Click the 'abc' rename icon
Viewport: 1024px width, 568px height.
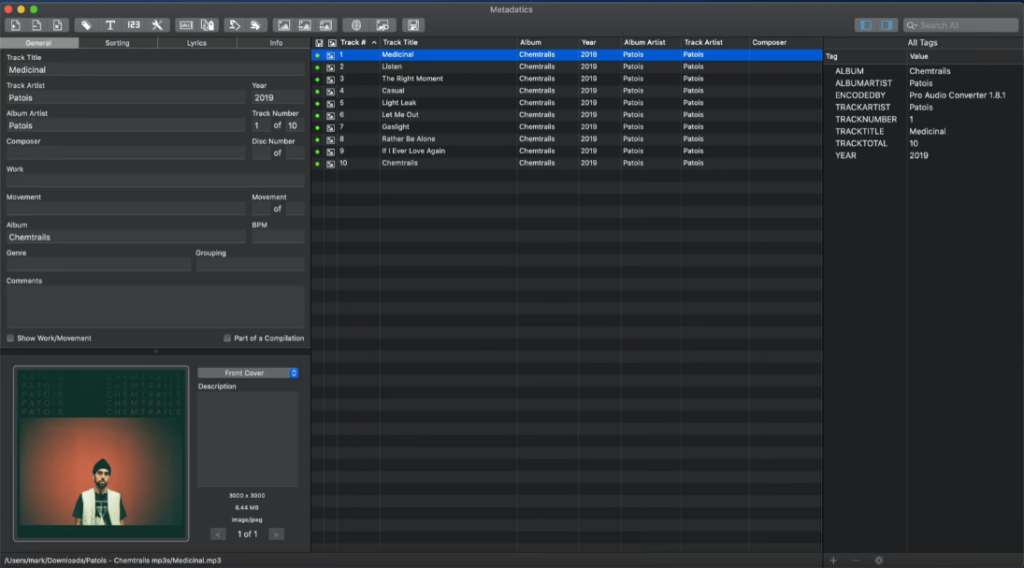[x=186, y=25]
